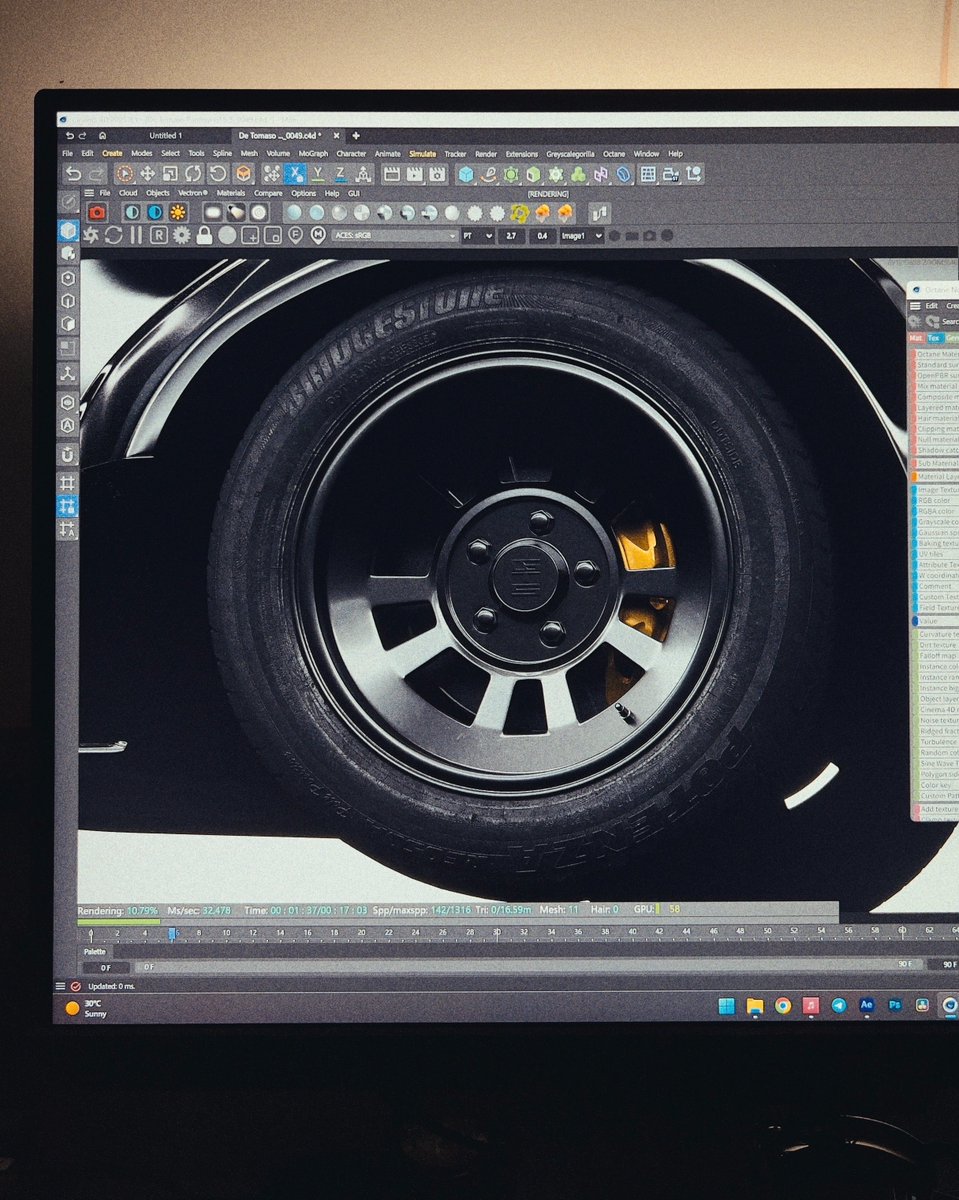The image size is (959, 1200).
Task: Open the MoGraph menu
Action: point(313,153)
